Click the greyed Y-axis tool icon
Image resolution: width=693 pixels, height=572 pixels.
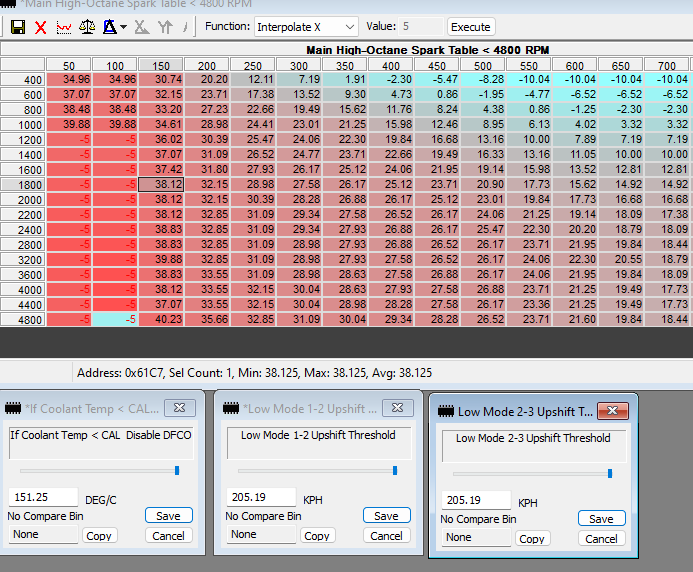165,27
